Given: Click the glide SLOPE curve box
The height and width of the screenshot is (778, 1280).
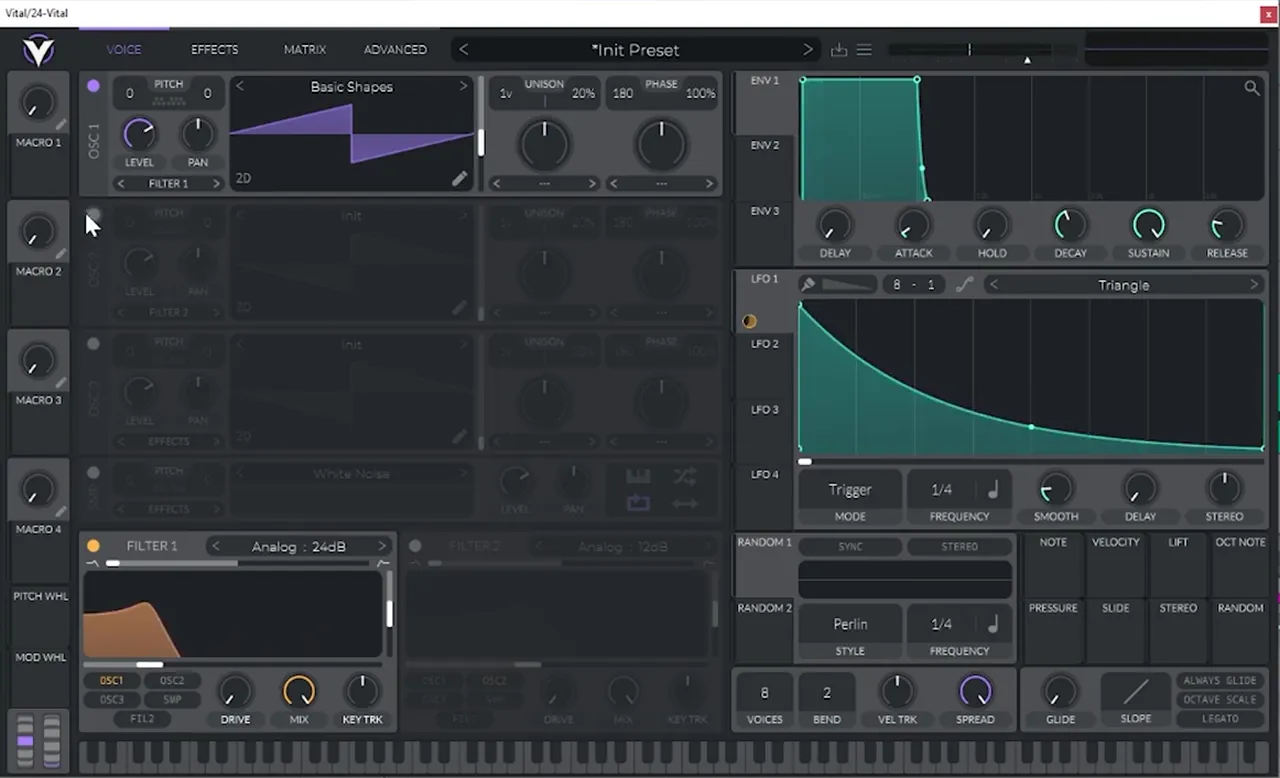Looking at the screenshot, I should 1136,692.
